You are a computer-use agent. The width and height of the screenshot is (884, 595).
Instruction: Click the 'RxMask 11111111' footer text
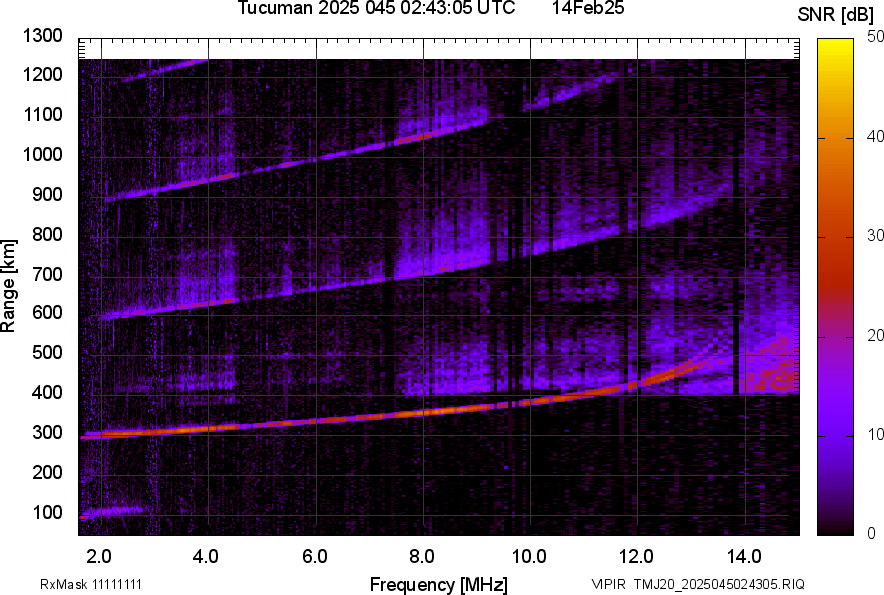click(x=91, y=584)
